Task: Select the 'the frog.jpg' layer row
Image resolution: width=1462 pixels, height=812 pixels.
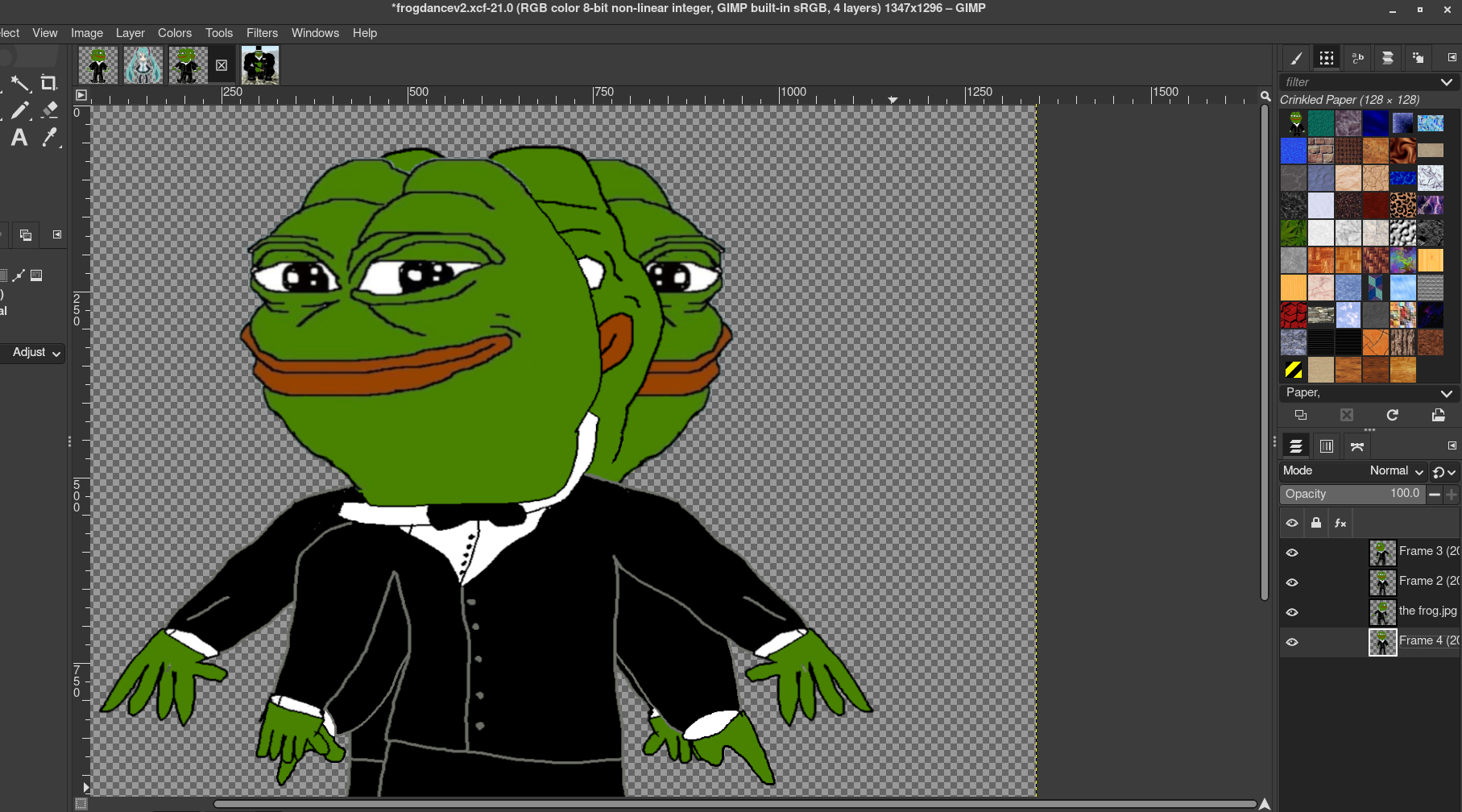Action: [x=1369, y=612]
